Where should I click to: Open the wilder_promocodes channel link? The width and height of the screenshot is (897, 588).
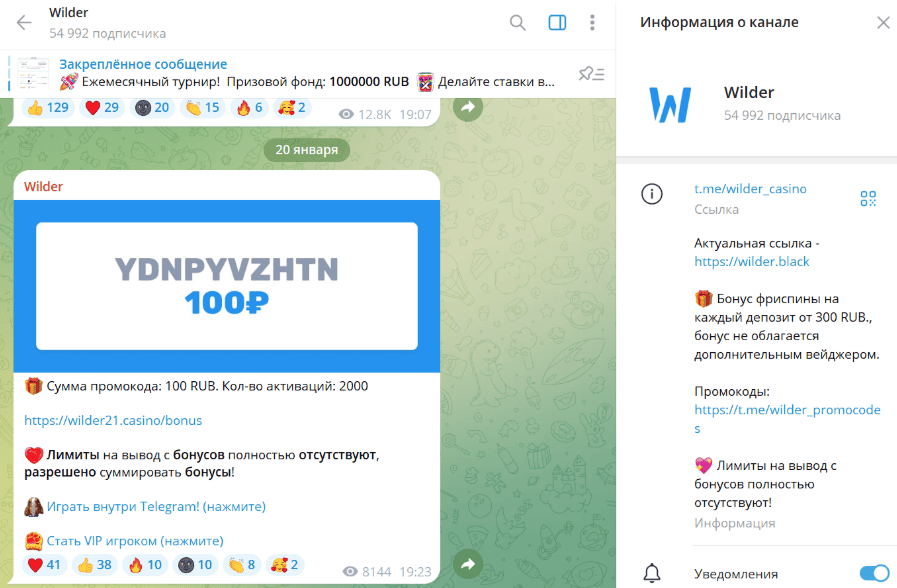tap(787, 419)
